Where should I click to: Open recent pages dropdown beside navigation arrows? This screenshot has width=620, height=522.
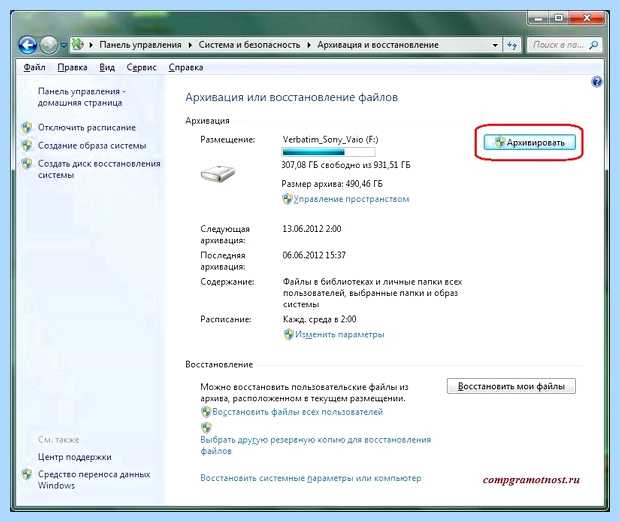(63, 45)
